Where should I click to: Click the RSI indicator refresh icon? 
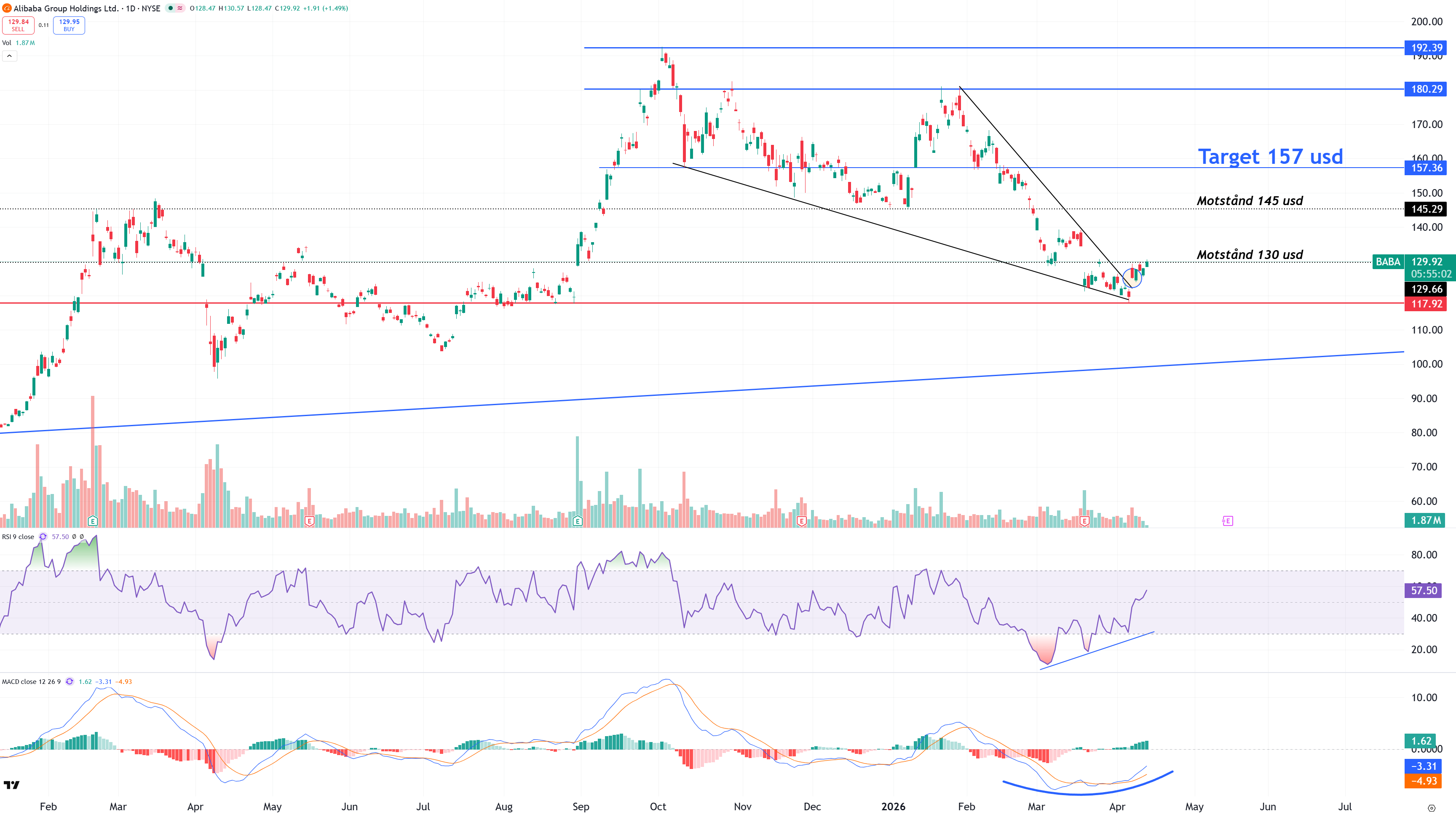(x=43, y=537)
